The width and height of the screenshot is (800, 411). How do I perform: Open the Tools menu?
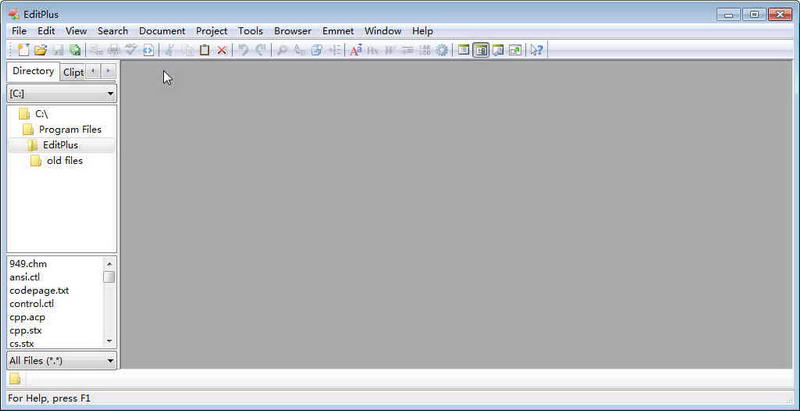pos(251,31)
